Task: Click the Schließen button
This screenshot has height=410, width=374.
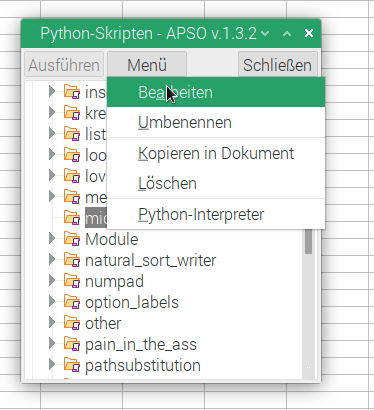Action: (277, 65)
